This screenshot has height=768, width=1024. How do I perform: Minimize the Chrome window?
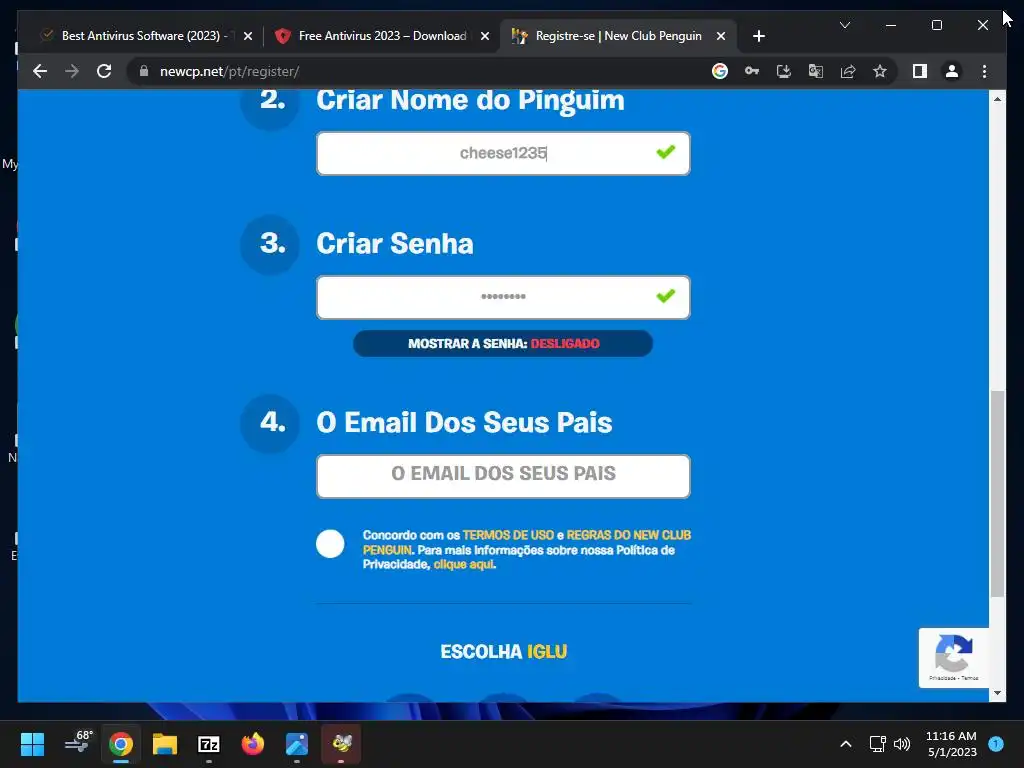click(891, 25)
